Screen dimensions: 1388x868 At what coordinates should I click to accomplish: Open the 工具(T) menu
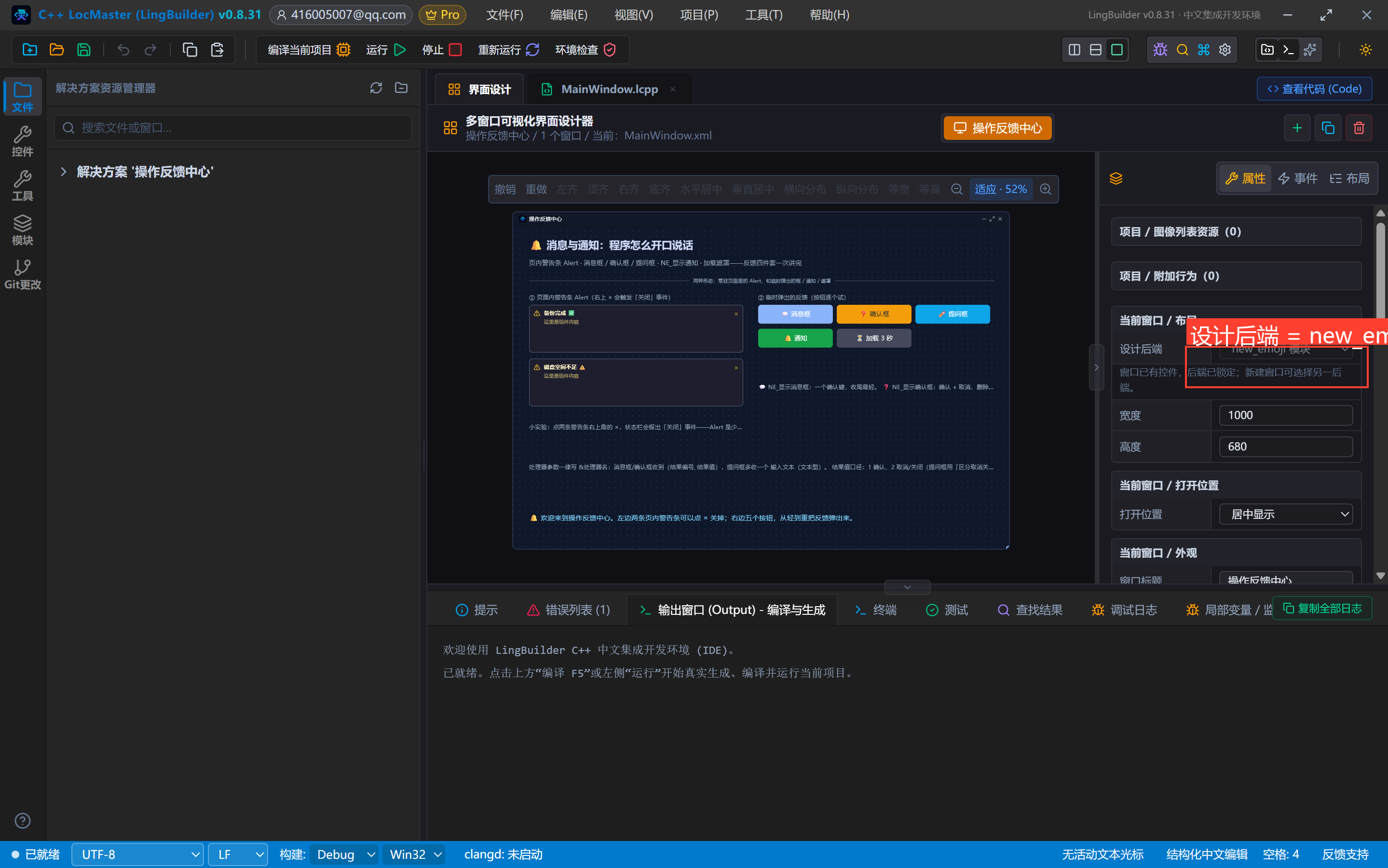click(x=764, y=15)
